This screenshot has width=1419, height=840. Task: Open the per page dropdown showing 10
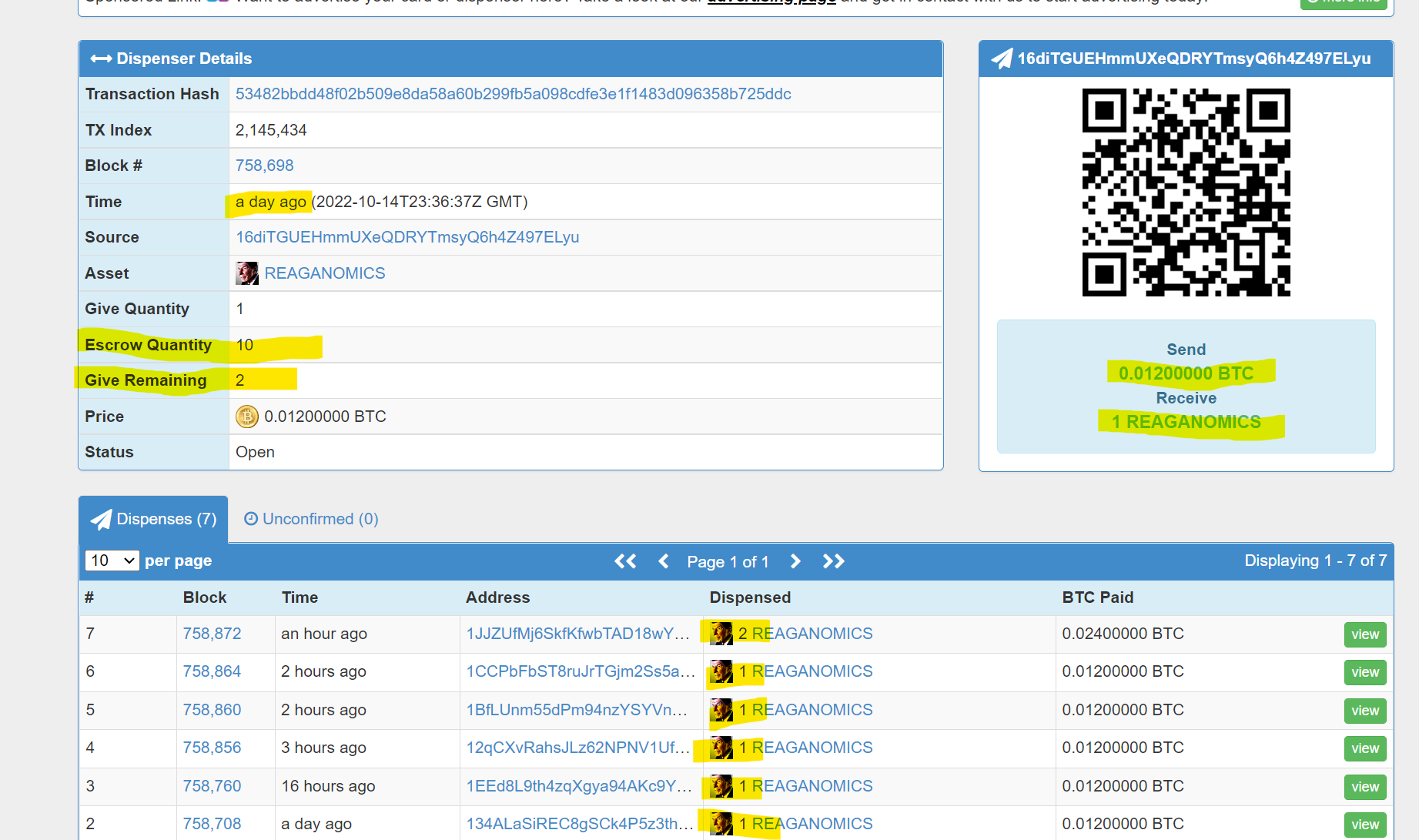tap(112, 561)
